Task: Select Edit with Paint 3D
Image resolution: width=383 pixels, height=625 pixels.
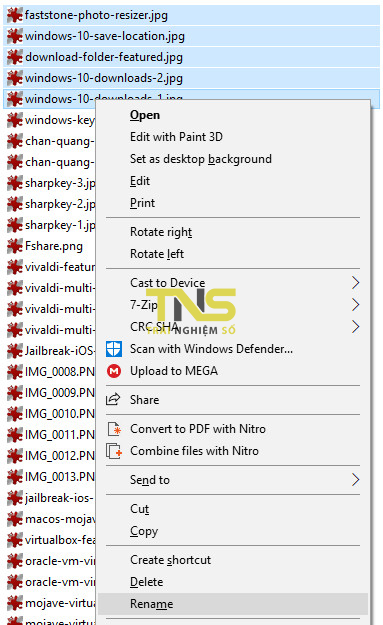Action: coord(176,137)
